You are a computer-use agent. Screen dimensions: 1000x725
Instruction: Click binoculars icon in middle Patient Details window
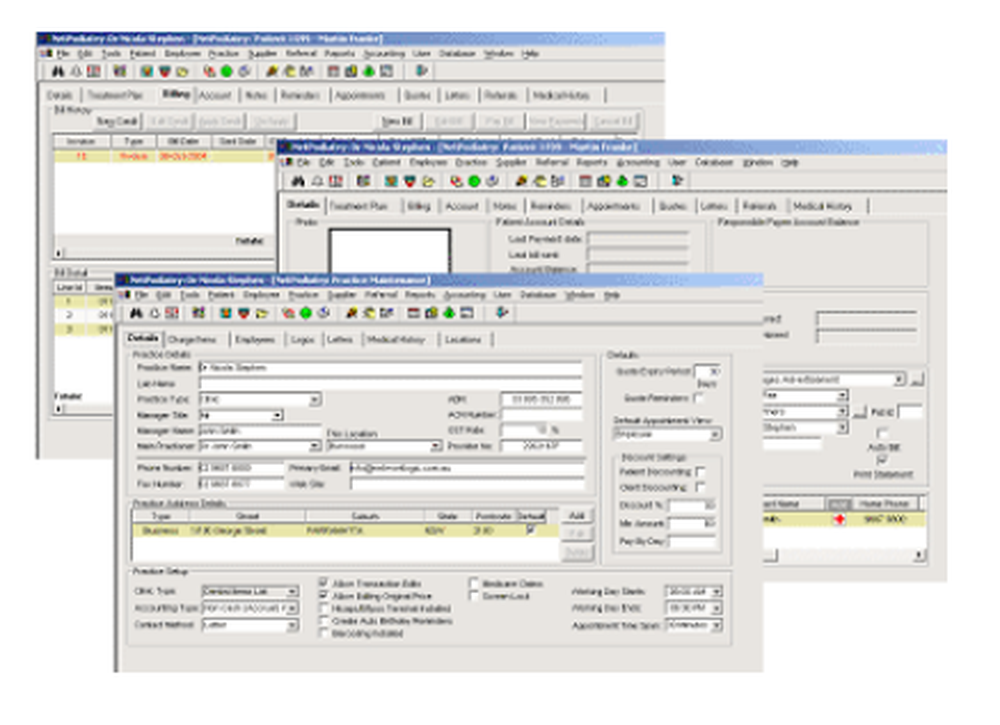tap(298, 181)
